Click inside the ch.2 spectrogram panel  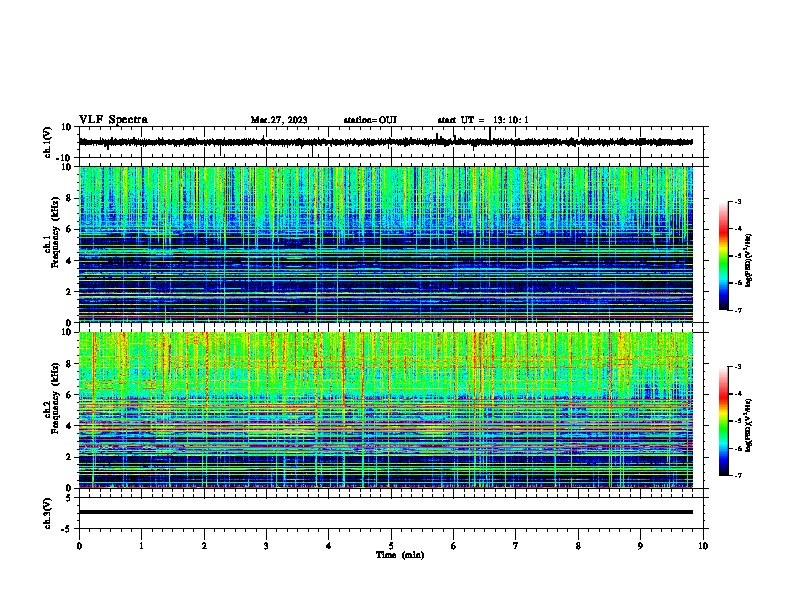(x=386, y=410)
